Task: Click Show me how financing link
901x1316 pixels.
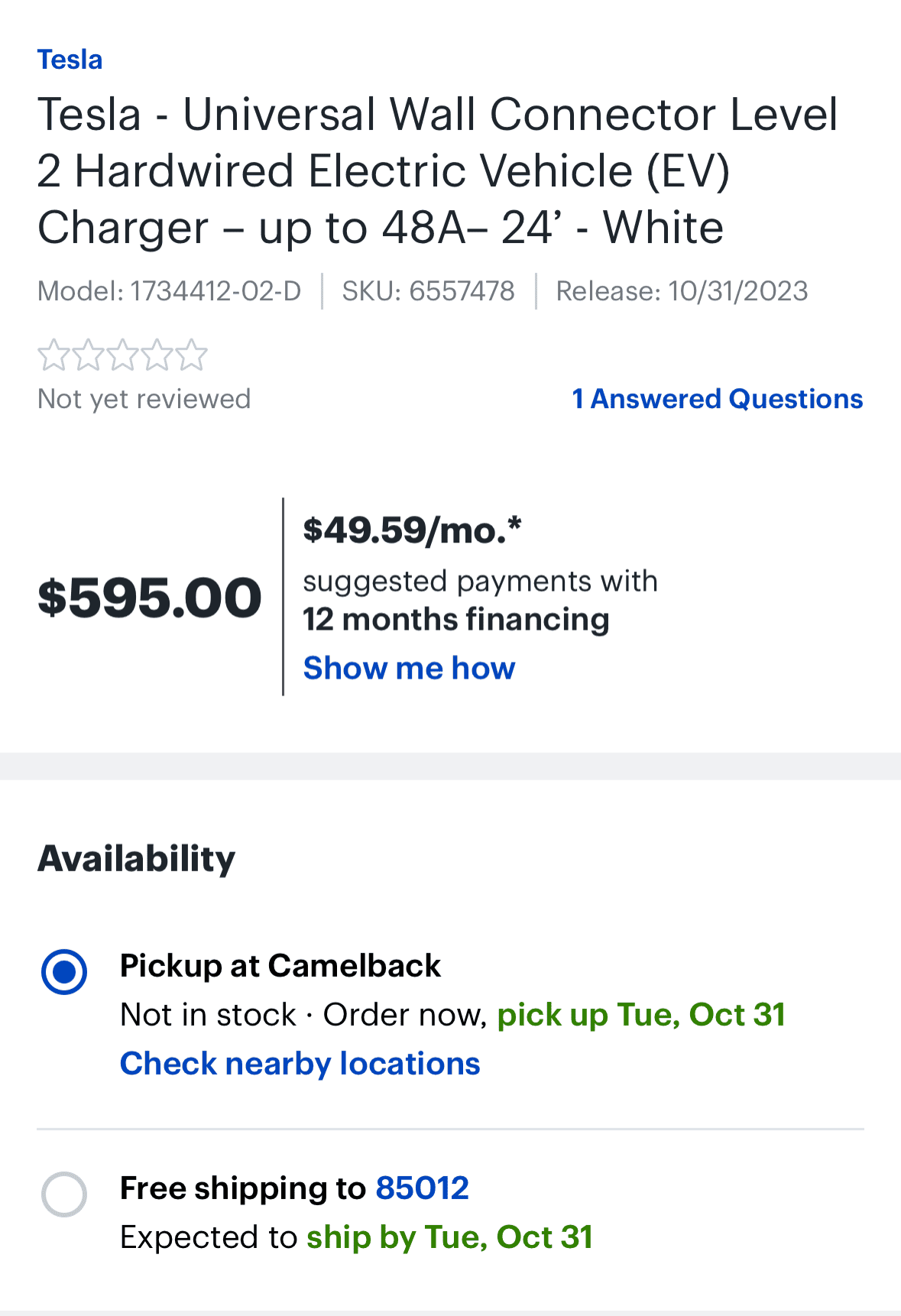Action: [x=409, y=668]
